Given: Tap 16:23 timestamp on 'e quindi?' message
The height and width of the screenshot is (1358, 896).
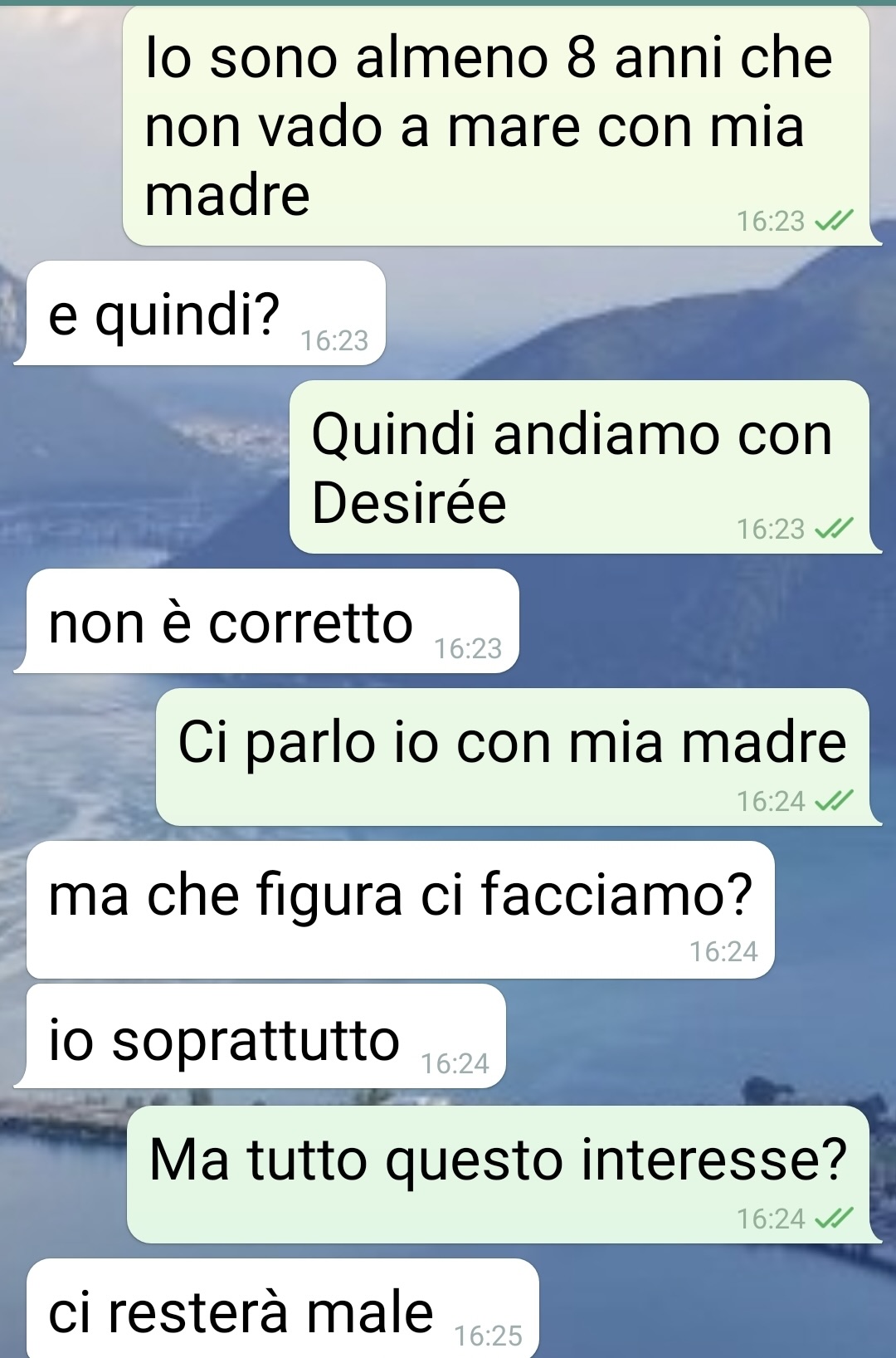Looking at the screenshot, I should [334, 340].
